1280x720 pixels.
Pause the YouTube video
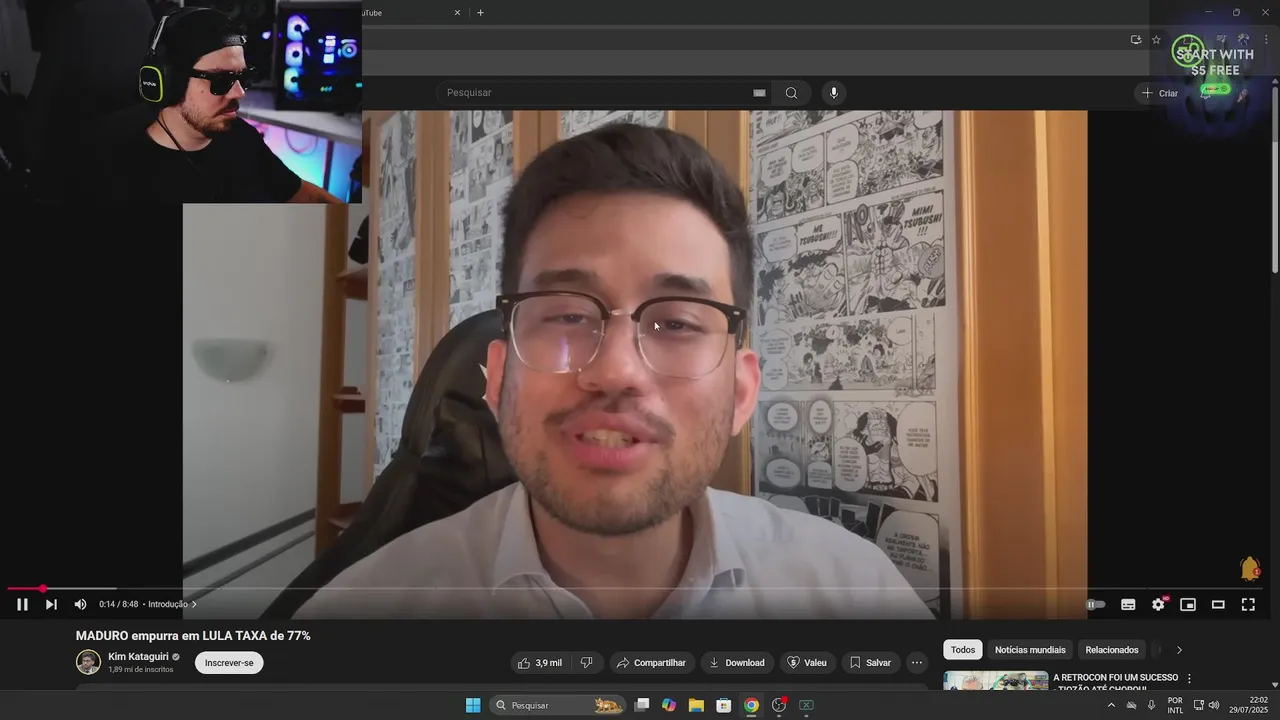[x=22, y=604]
